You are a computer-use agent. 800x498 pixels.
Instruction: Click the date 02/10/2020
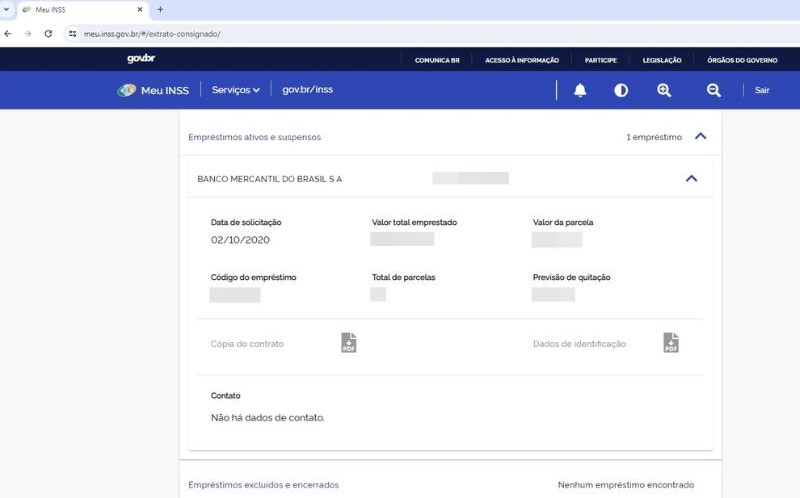[x=240, y=240]
